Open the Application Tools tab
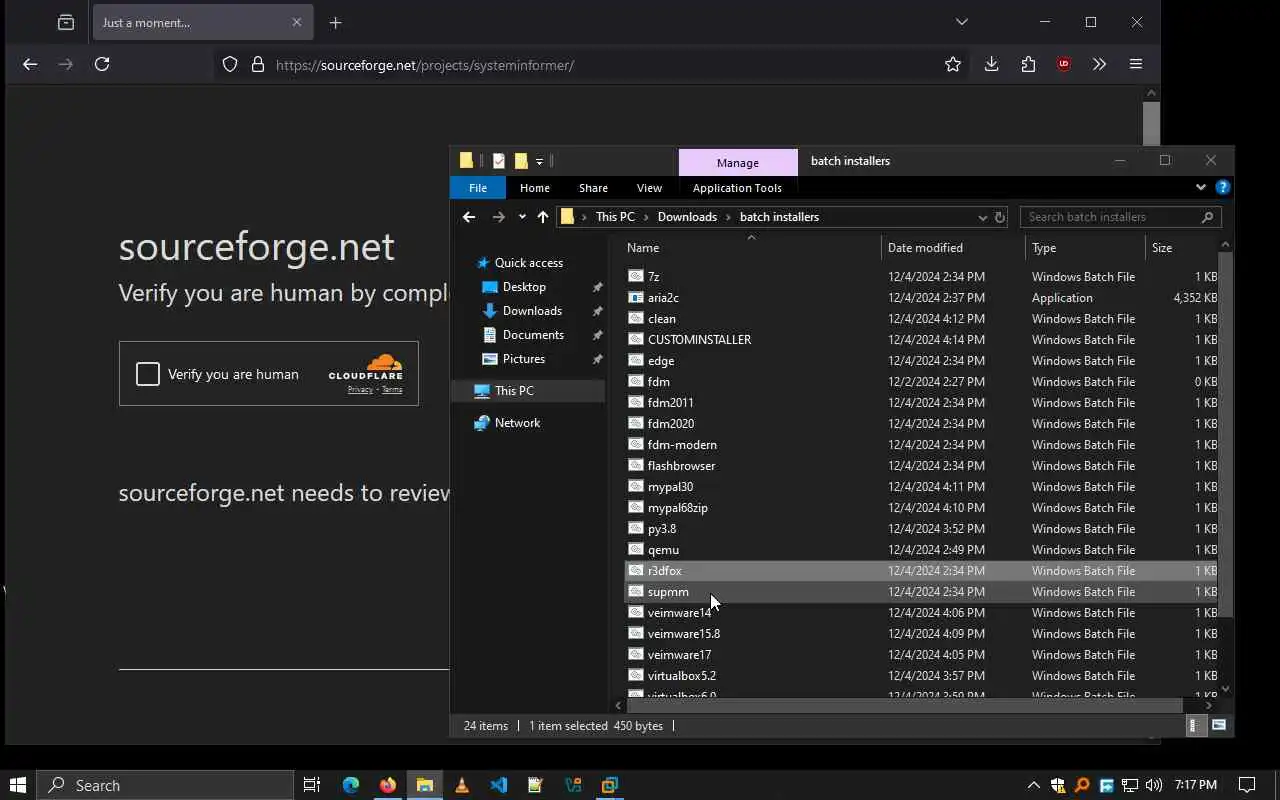The image size is (1280, 800). (x=737, y=188)
